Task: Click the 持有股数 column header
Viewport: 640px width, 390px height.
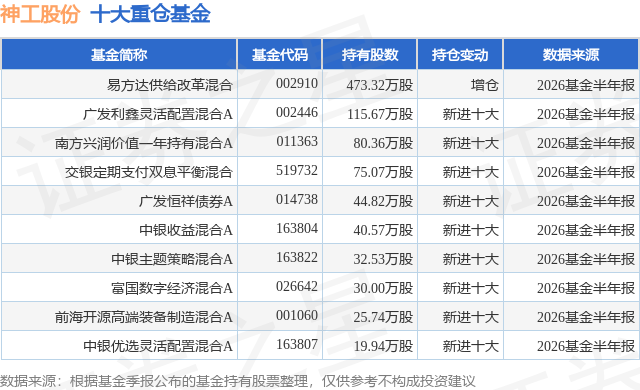Action: (370, 55)
